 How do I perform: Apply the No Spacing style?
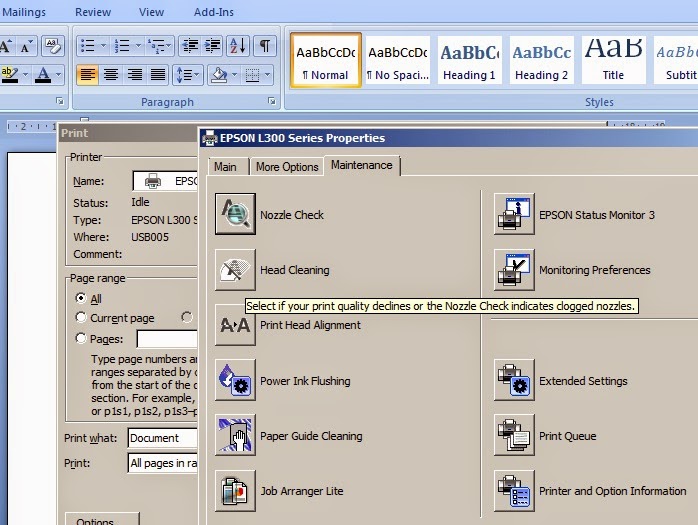tap(398, 60)
